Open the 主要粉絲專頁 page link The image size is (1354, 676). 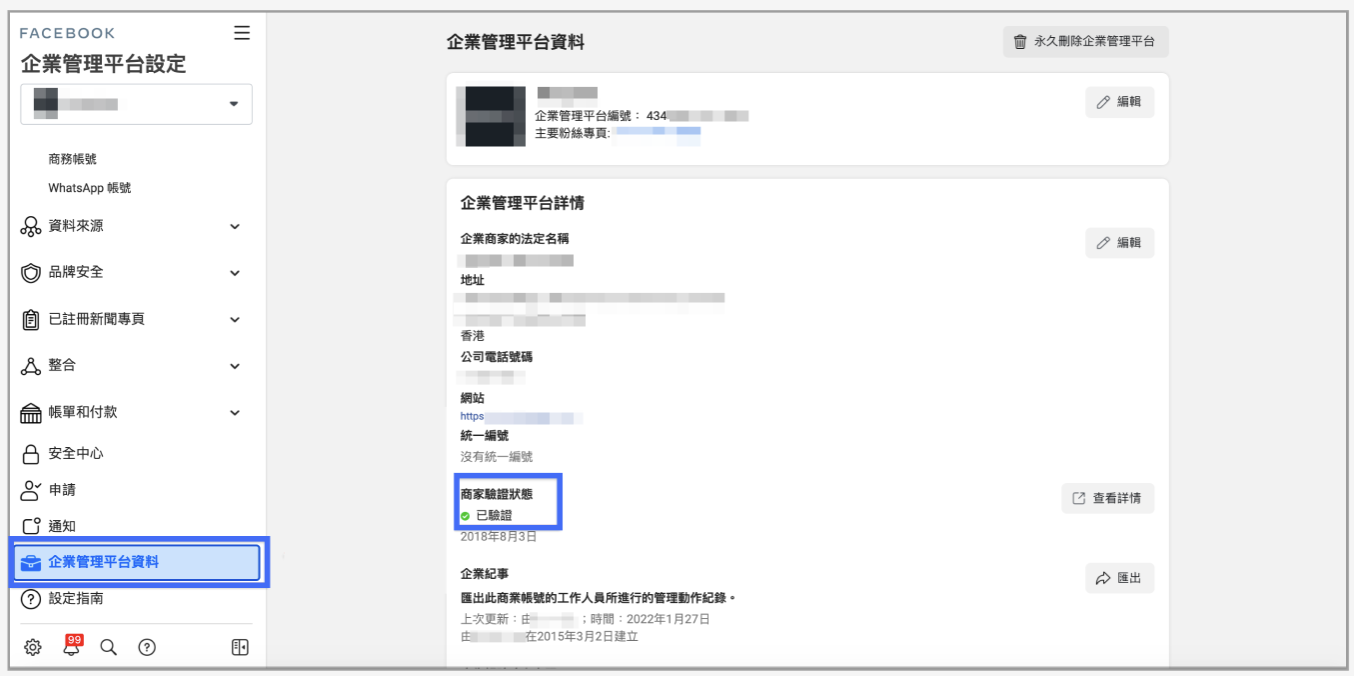pos(657,132)
